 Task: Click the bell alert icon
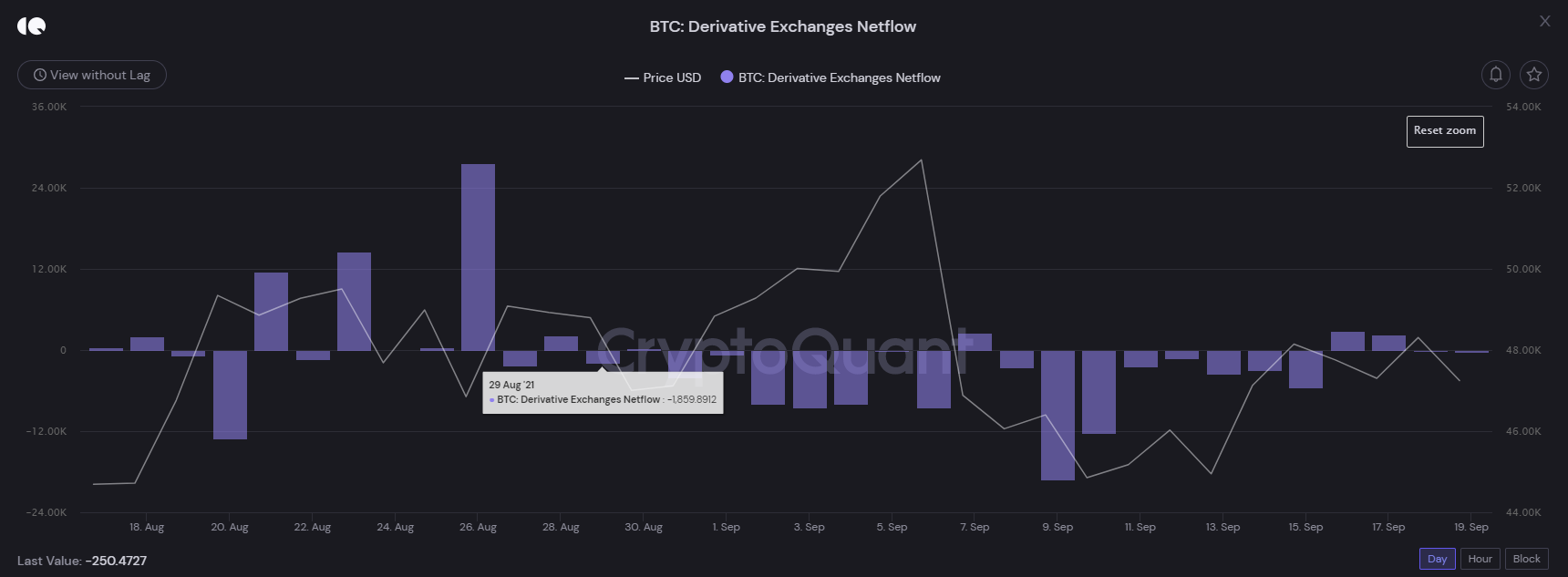[x=1496, y=75]
